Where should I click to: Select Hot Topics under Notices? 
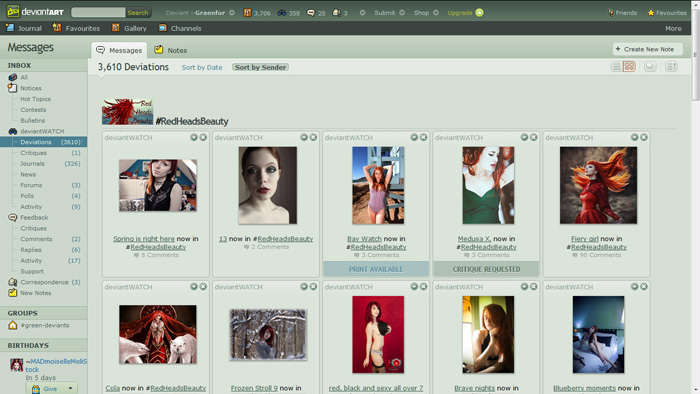tap(35, 99)
